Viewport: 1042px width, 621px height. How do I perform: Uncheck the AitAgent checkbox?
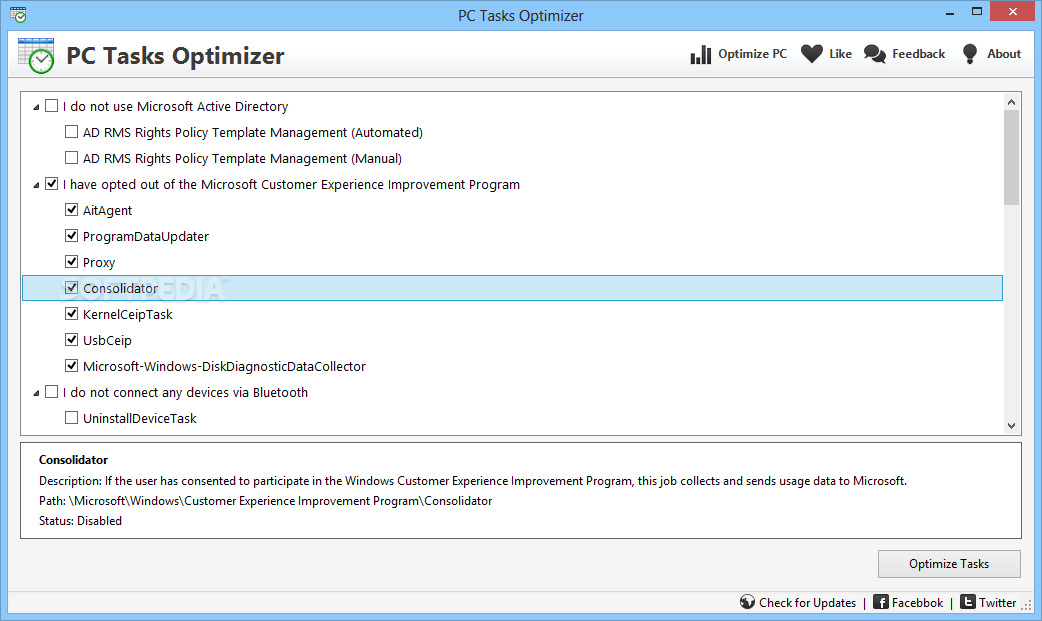pyautogui.click(x=71, y=209)
